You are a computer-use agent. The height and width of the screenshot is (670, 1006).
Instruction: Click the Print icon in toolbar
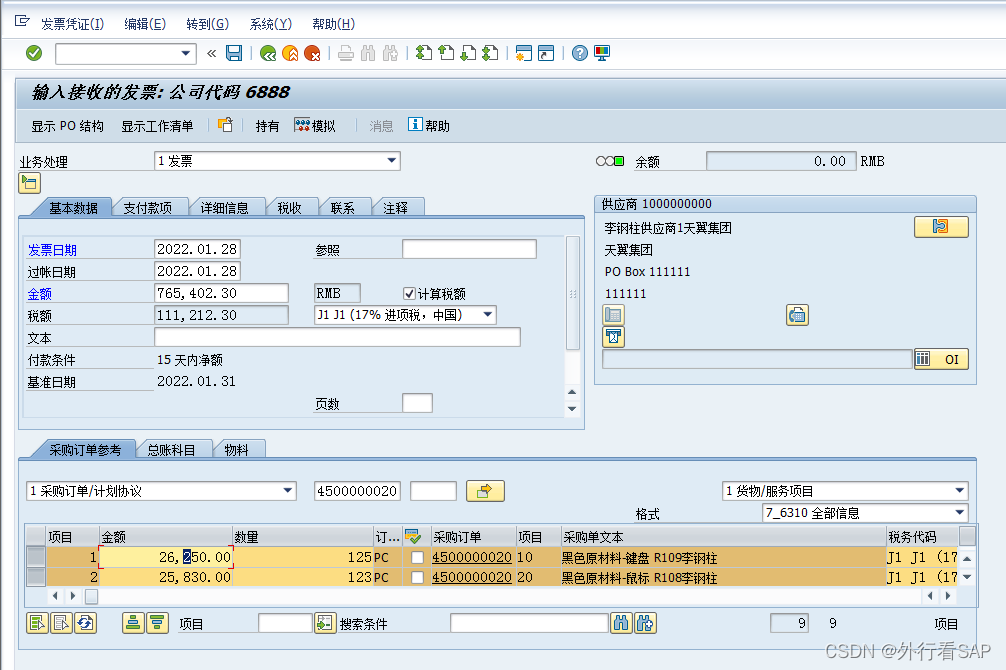pyautogui.click(x=346, y=53)
